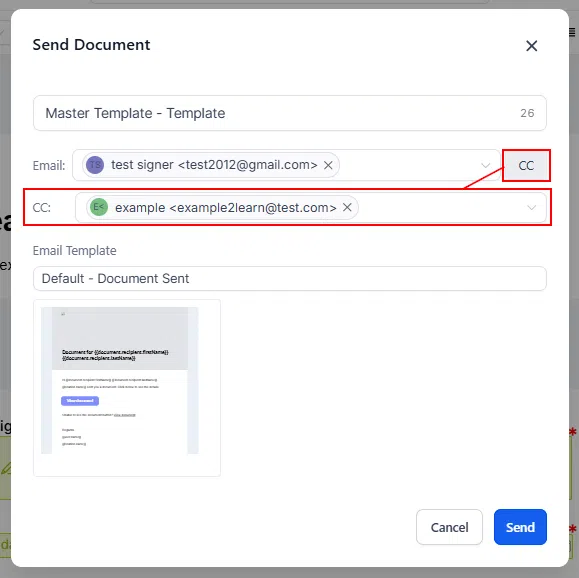Click the TS avatar of test signer
579x578 pixels.
pyautogui.click(x=95, y=165)
